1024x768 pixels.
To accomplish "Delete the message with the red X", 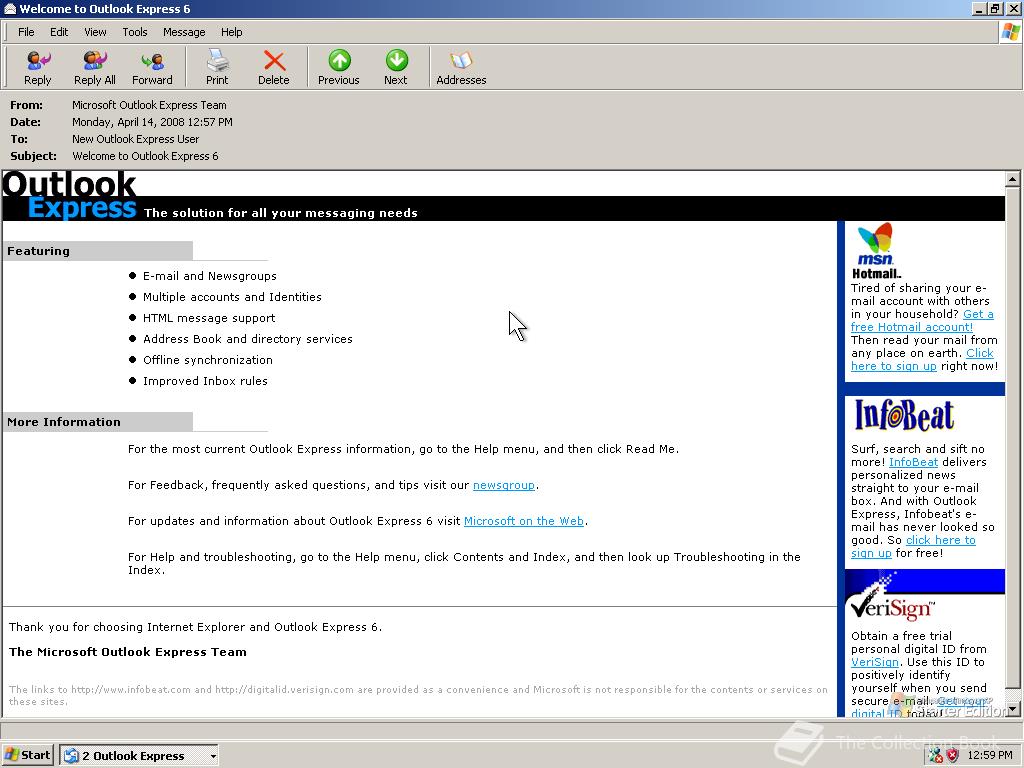I will pyautogui.click(x=274, y=67).
